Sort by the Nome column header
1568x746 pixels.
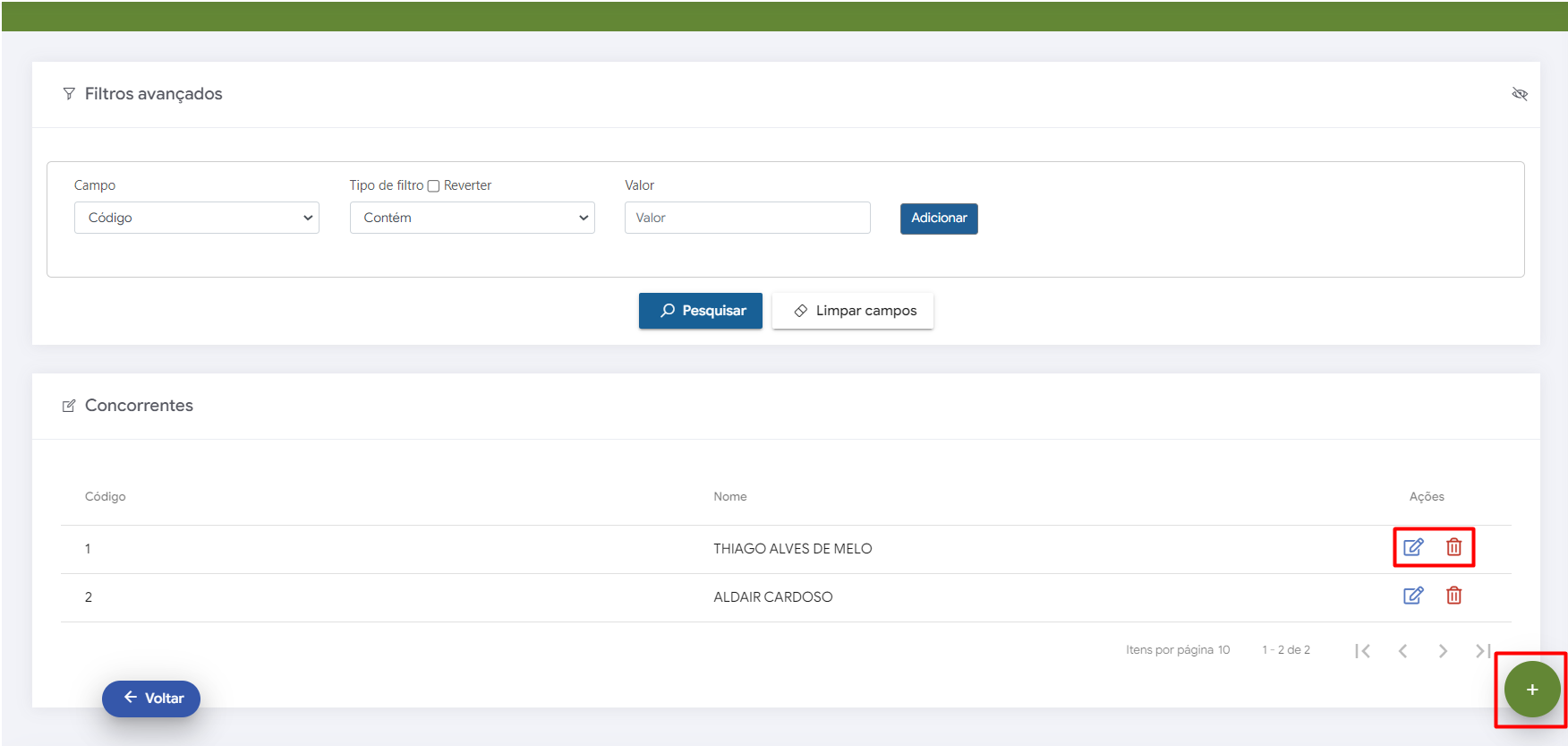coord(729,496)
